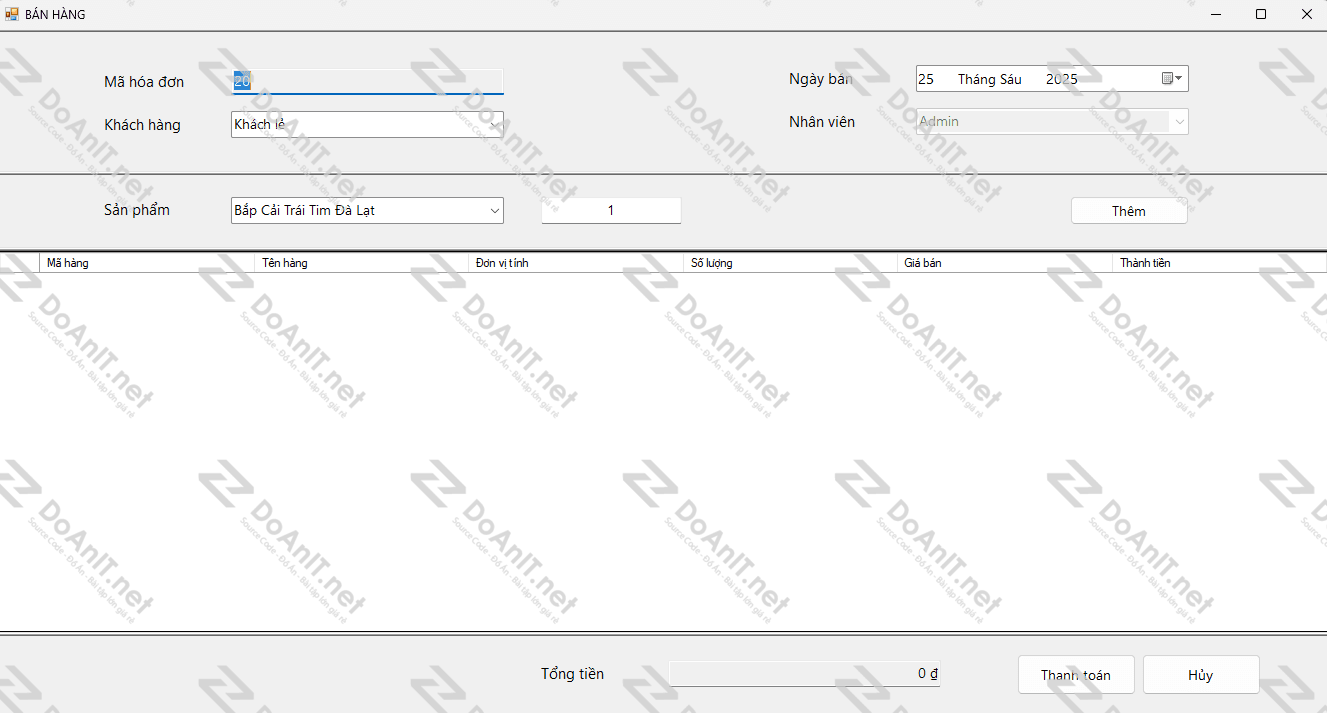Screen dimensions: 1327x713
Task: Click the Đơn vị tính column header
Action: click(x=575, y=263)
